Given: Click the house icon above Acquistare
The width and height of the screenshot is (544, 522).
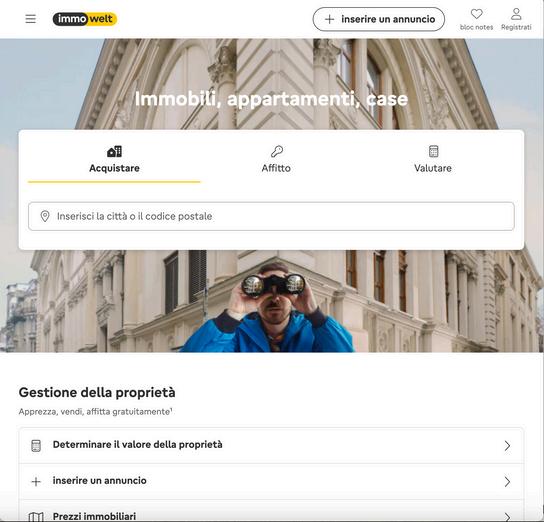Looking at the screenshot, I should pyautogui.click(x=114, y=152).
